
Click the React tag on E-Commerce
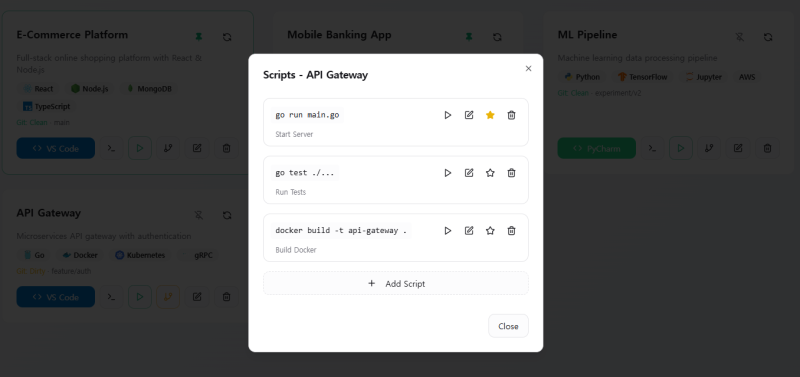click(x=38, y=89)
